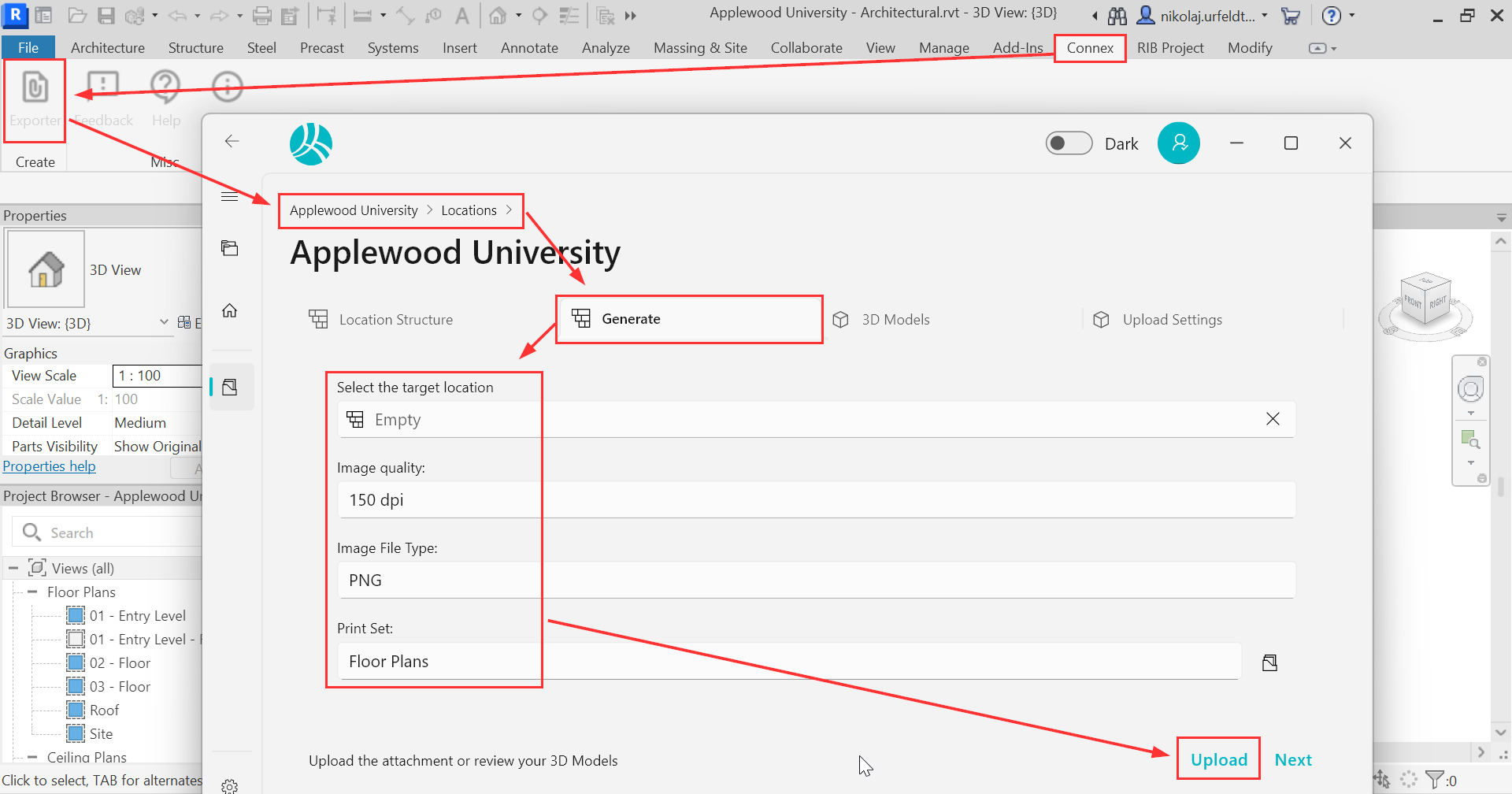
Task: Go to home icon in Connex sidebar
Action: pyautogui.click(x=230, y=310)
